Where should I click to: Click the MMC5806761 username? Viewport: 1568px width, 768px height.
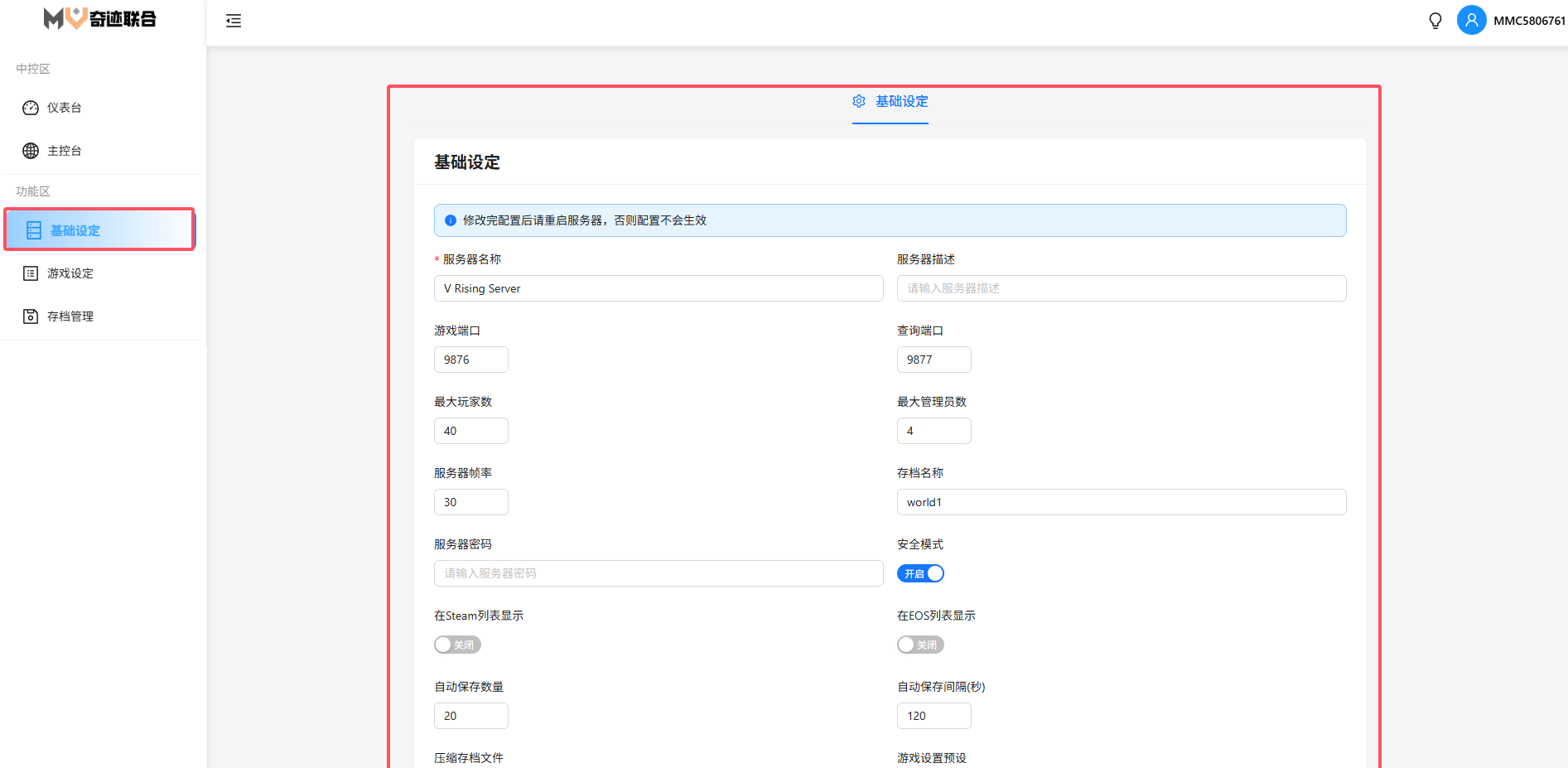pyautogui.click(x=1529, y=21)
